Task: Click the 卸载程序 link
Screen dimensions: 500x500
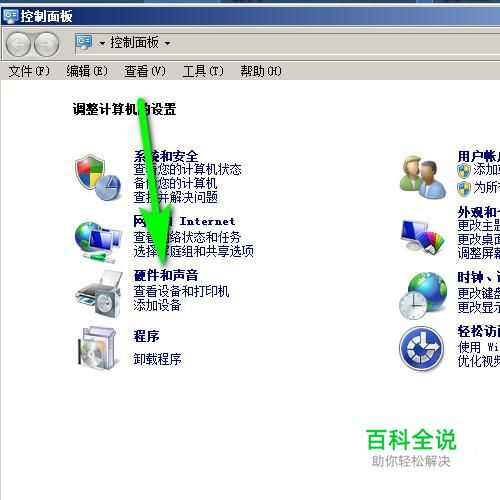Action: coord(157,359)
